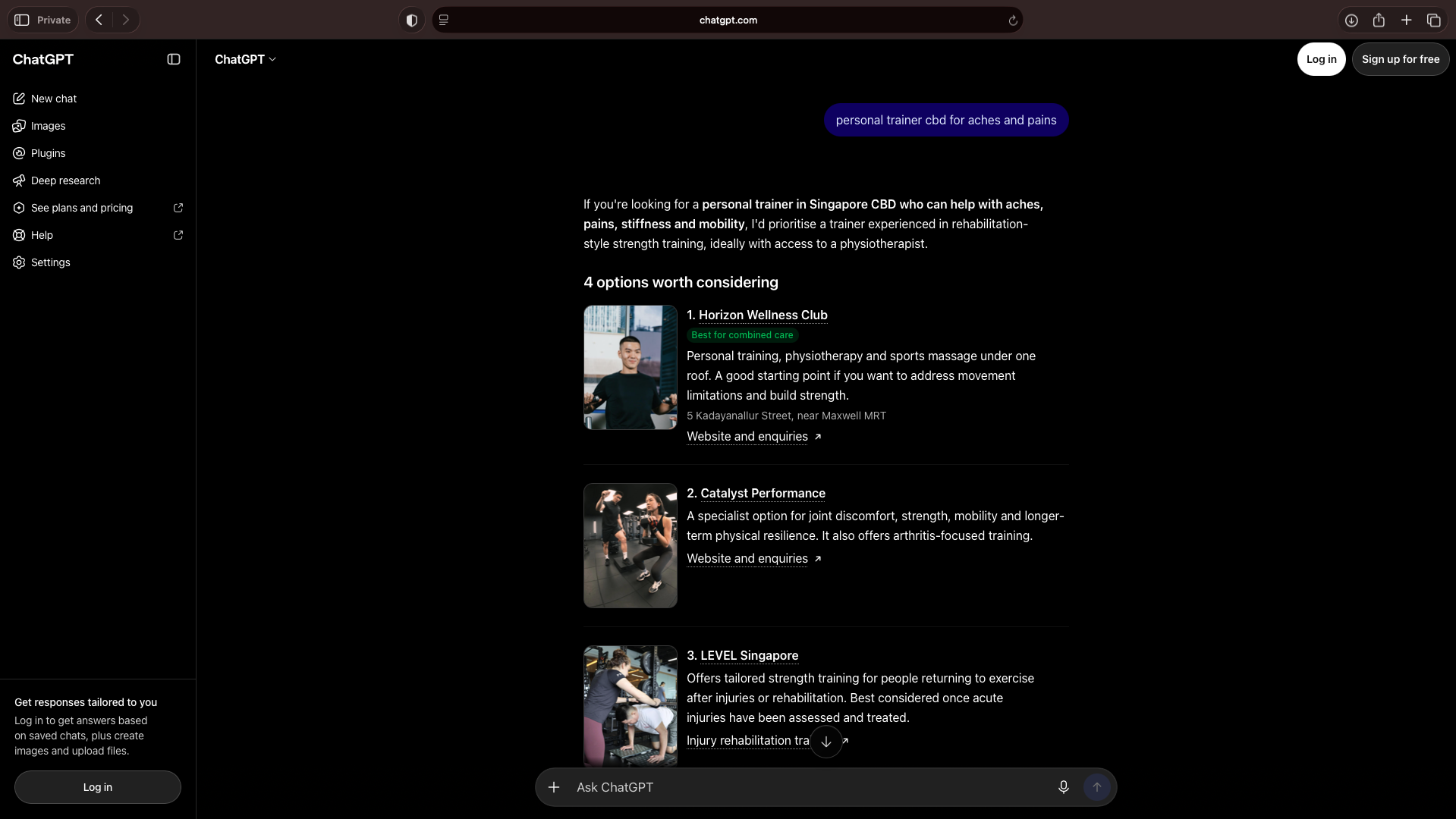
Task: Go back using the browser back arrow
Action: 99,20
